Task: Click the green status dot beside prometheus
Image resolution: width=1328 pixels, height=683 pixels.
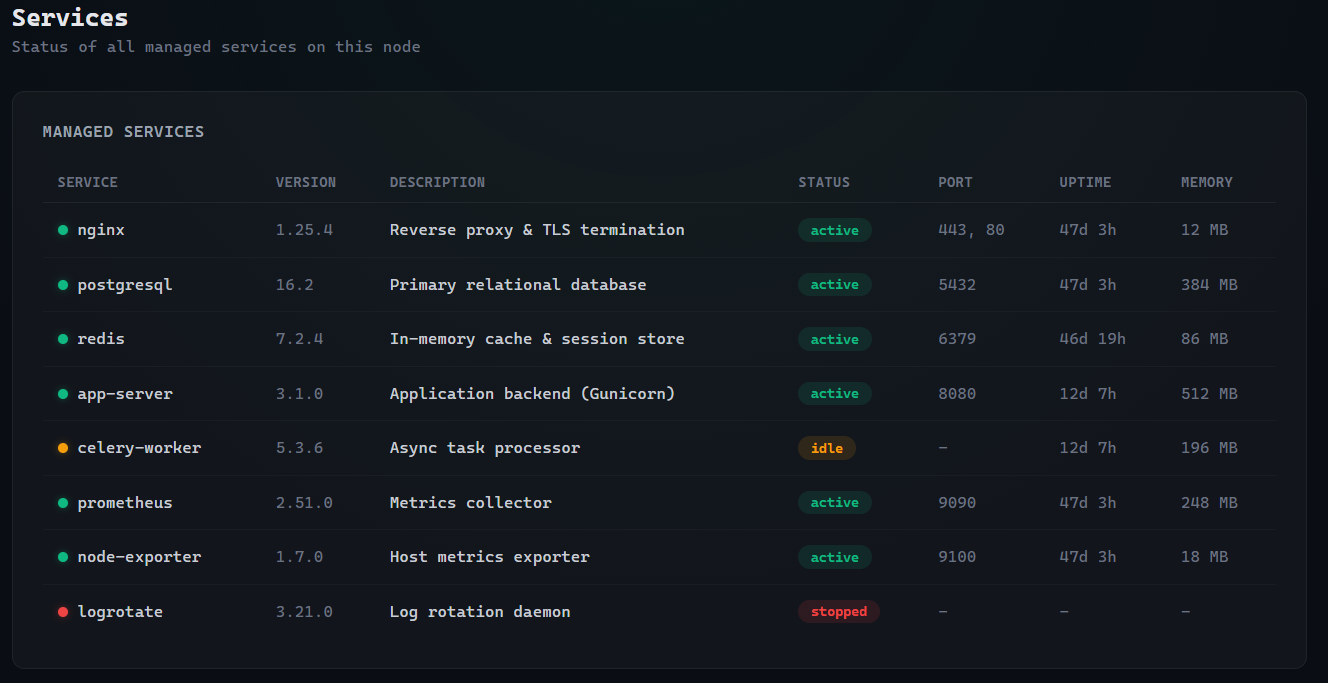Action: tap(63, 503)
